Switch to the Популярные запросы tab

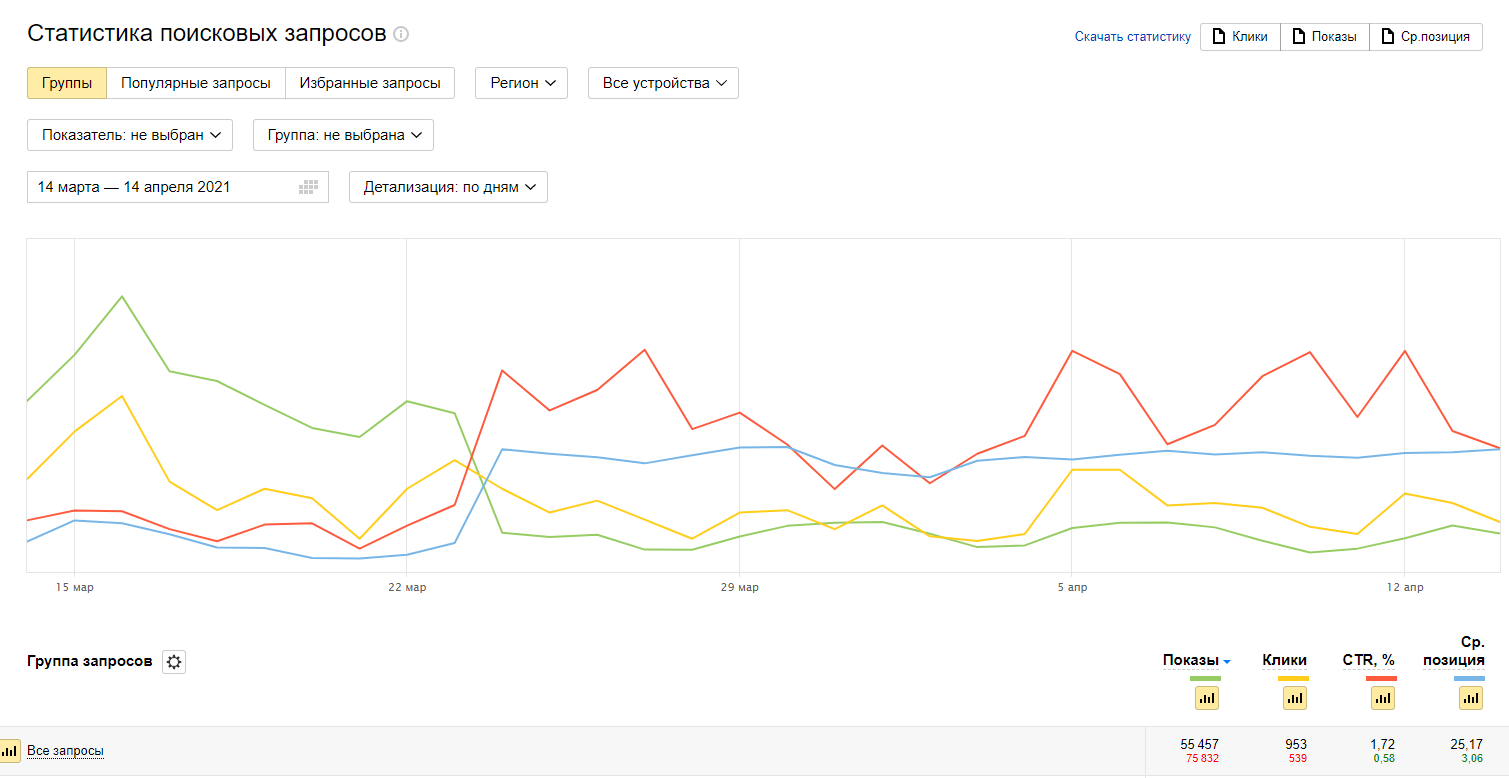pyautogui.click(x=196, y=83)
